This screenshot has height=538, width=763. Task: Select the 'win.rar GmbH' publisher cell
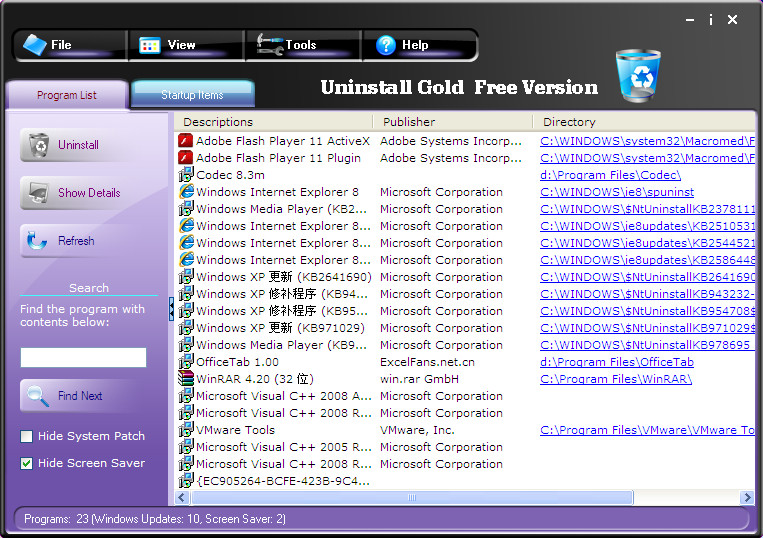coord(419,379)
